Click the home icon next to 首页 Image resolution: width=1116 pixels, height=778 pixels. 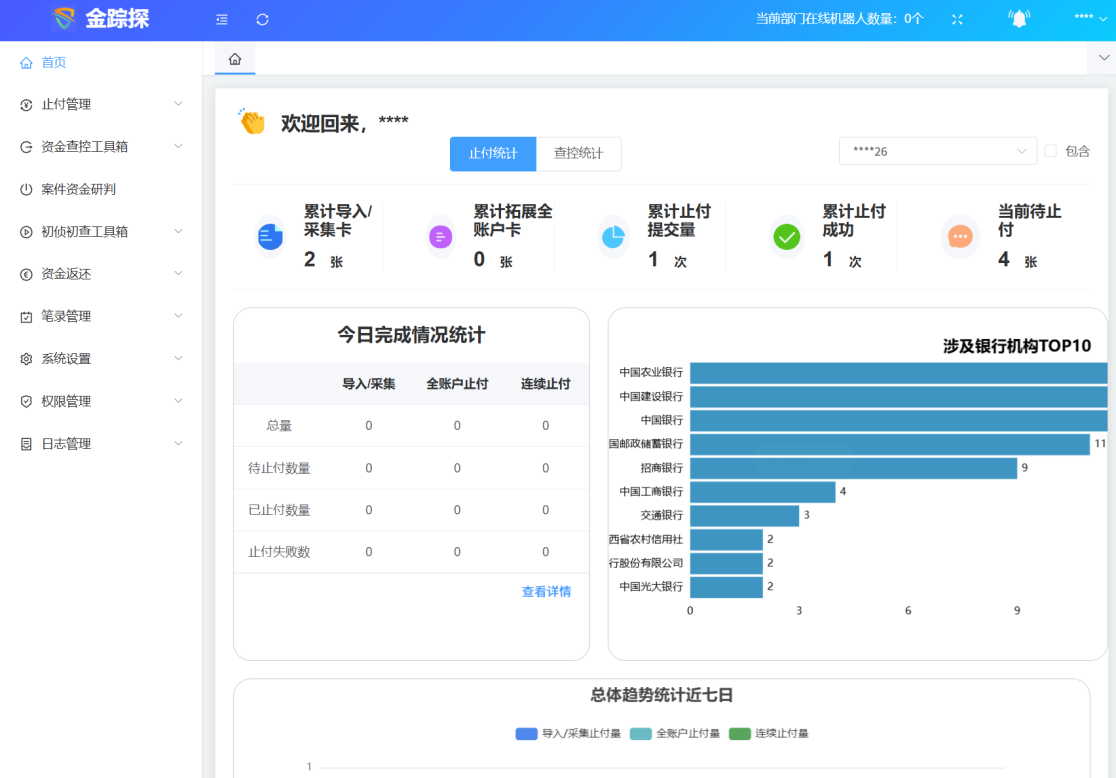(26, 63)
